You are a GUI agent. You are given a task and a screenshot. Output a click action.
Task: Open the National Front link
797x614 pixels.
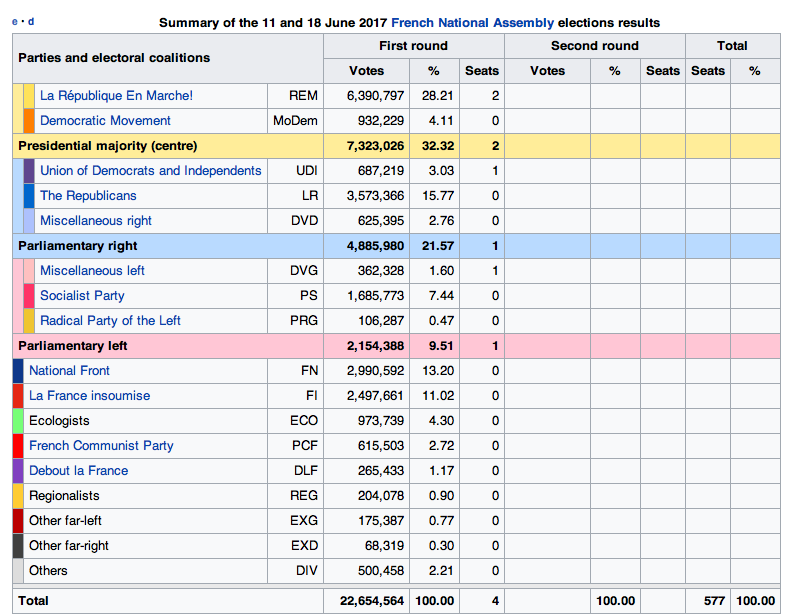(69, 371)
